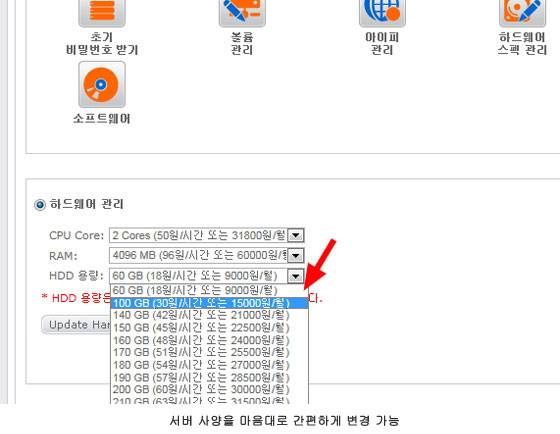560x434 pixels.
Task: Choose the highlighted 100 GB option
Action: 209,303
